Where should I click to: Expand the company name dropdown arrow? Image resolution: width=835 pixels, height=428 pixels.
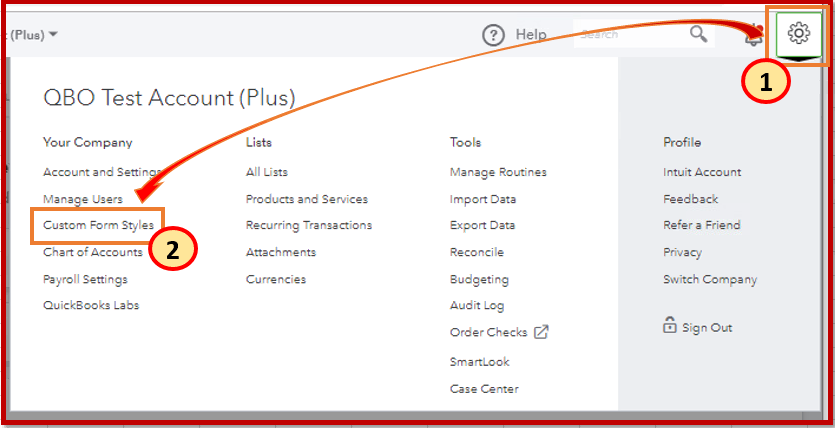pos(53,34)
